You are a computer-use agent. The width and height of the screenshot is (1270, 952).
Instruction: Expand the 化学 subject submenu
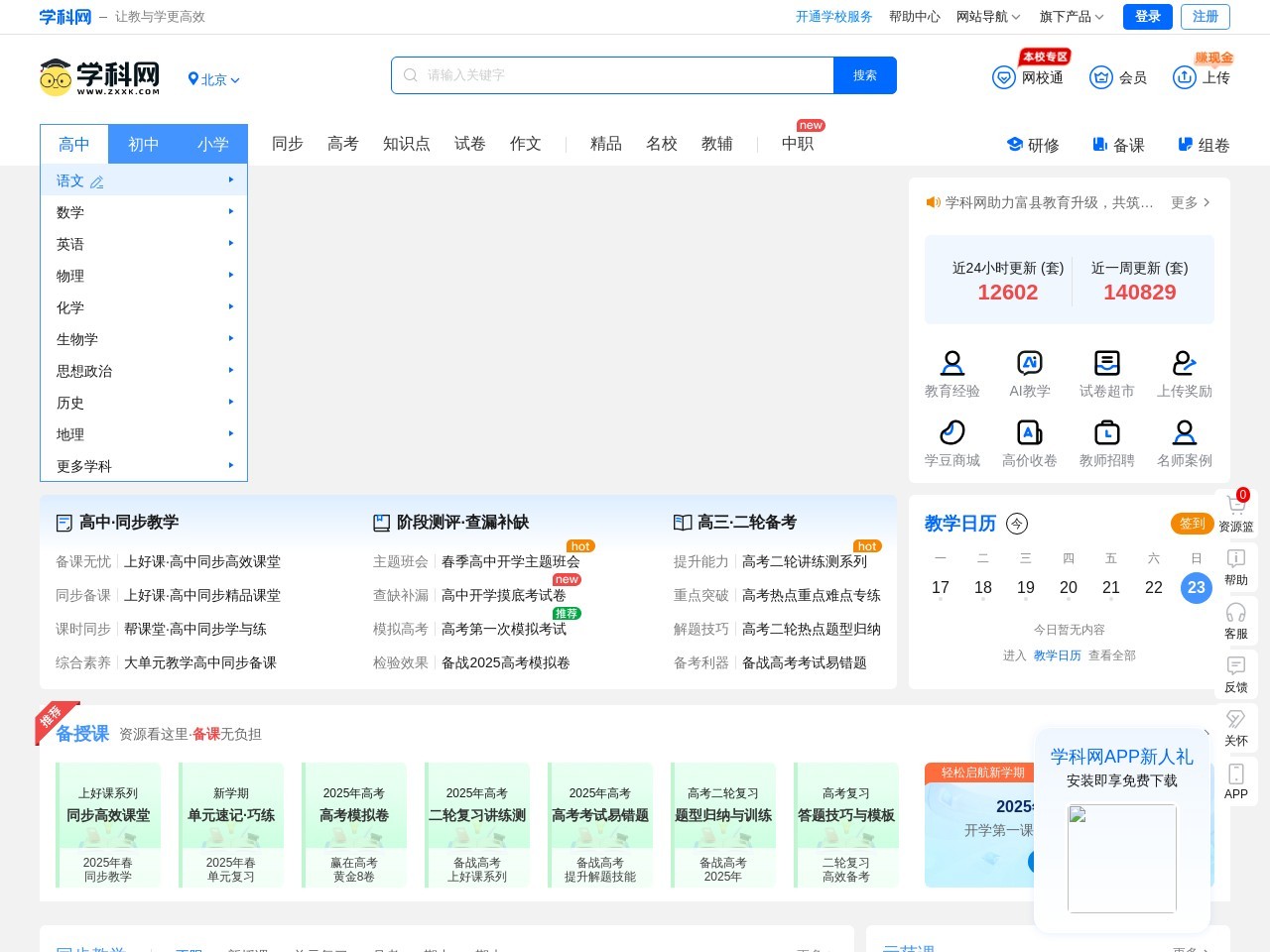(x=231, y=306)
